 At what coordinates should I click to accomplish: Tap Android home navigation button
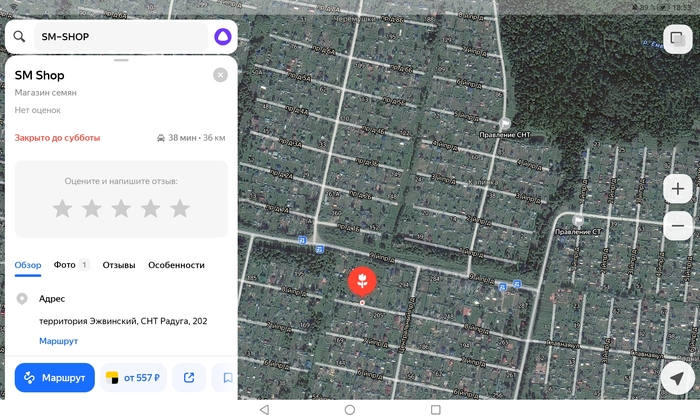click(350, 410)
